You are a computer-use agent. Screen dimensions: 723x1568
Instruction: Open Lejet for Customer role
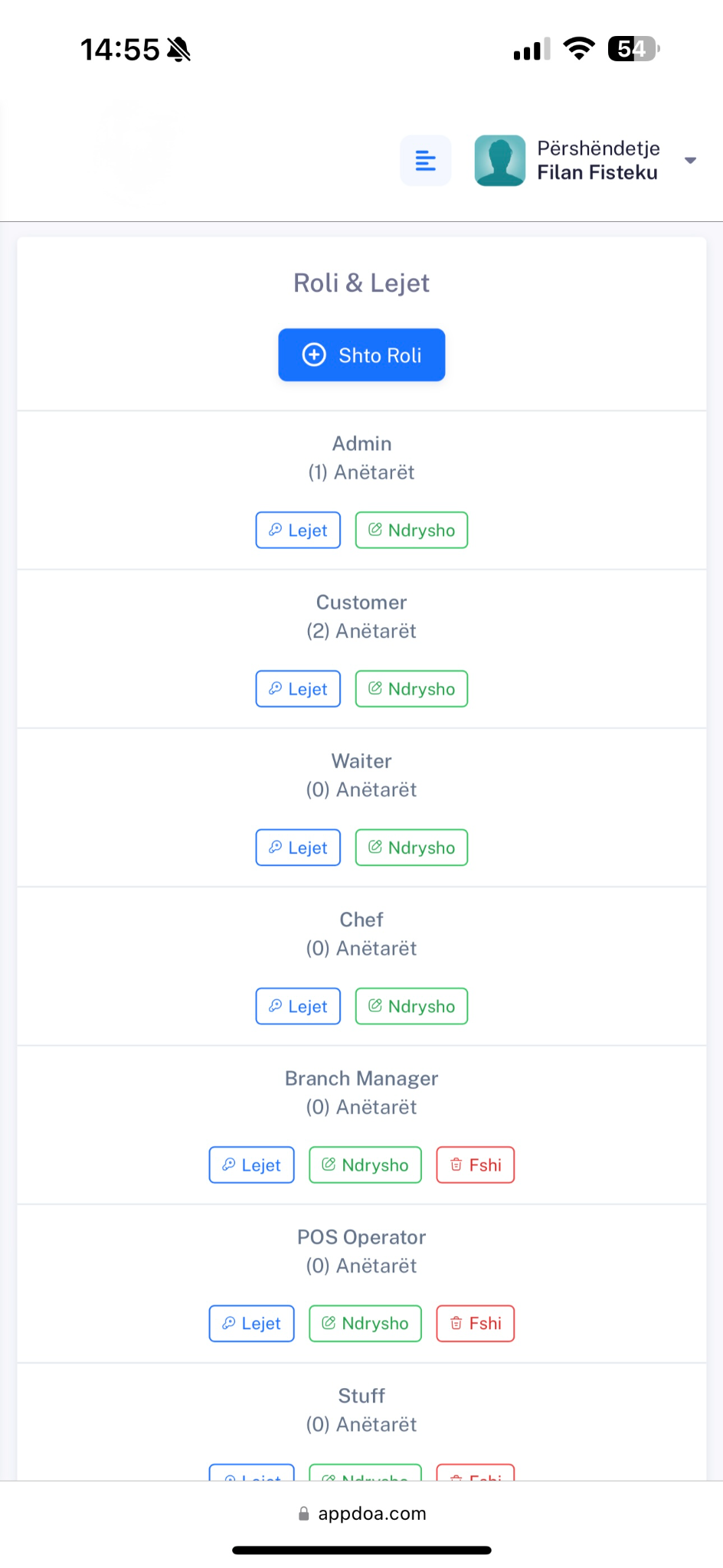[298, 689]
